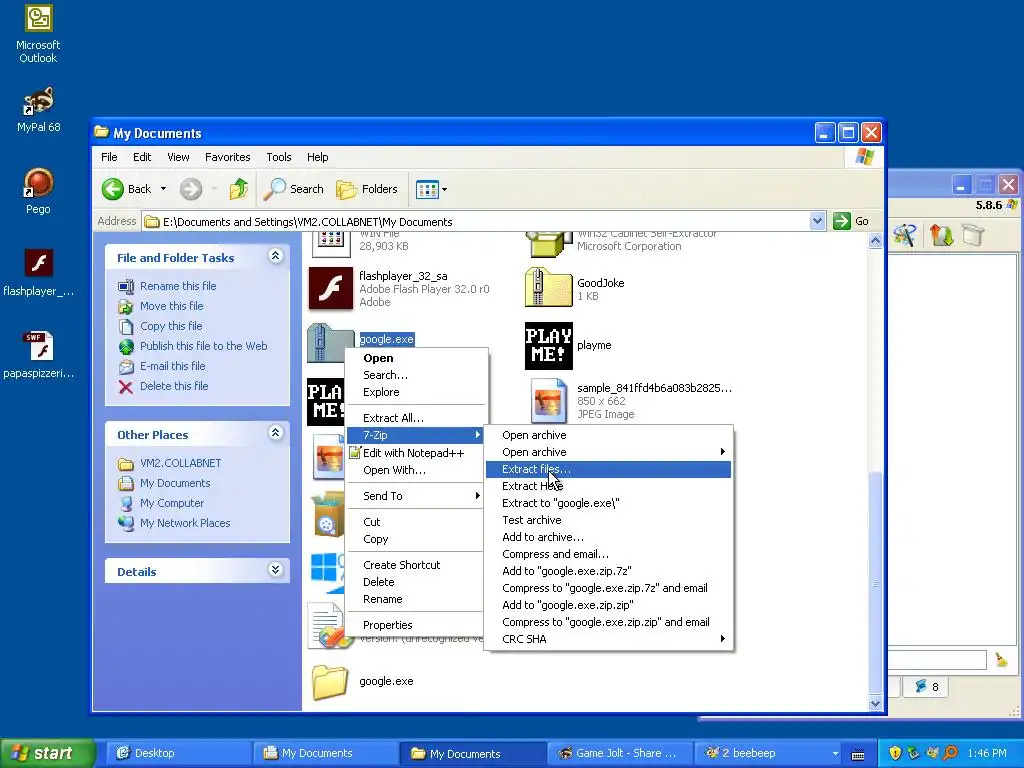Click file list scroll down arrow
1024x768 pixels.
[x=875, y=703]
